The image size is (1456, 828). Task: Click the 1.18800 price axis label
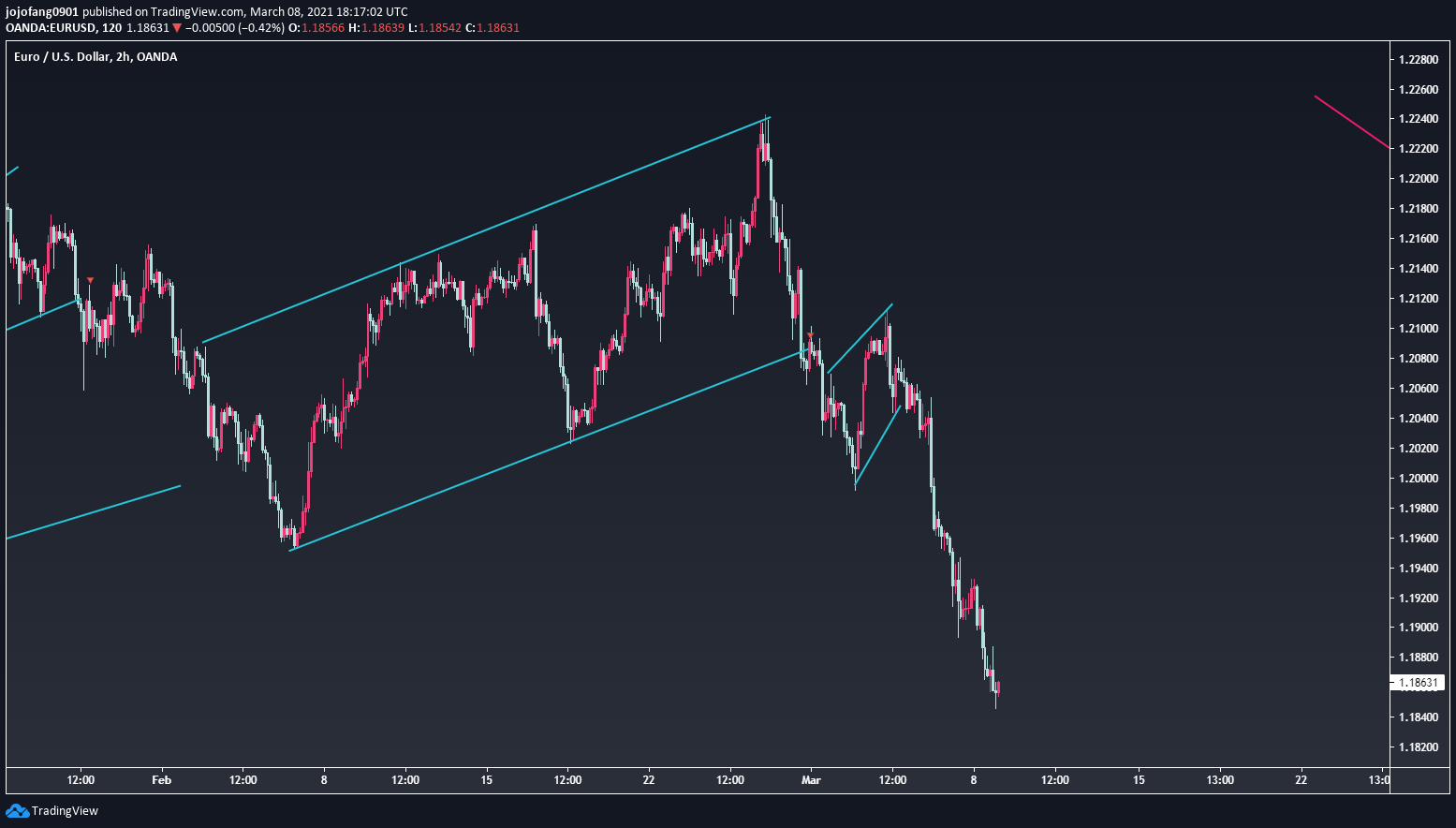coord(1418,658)
